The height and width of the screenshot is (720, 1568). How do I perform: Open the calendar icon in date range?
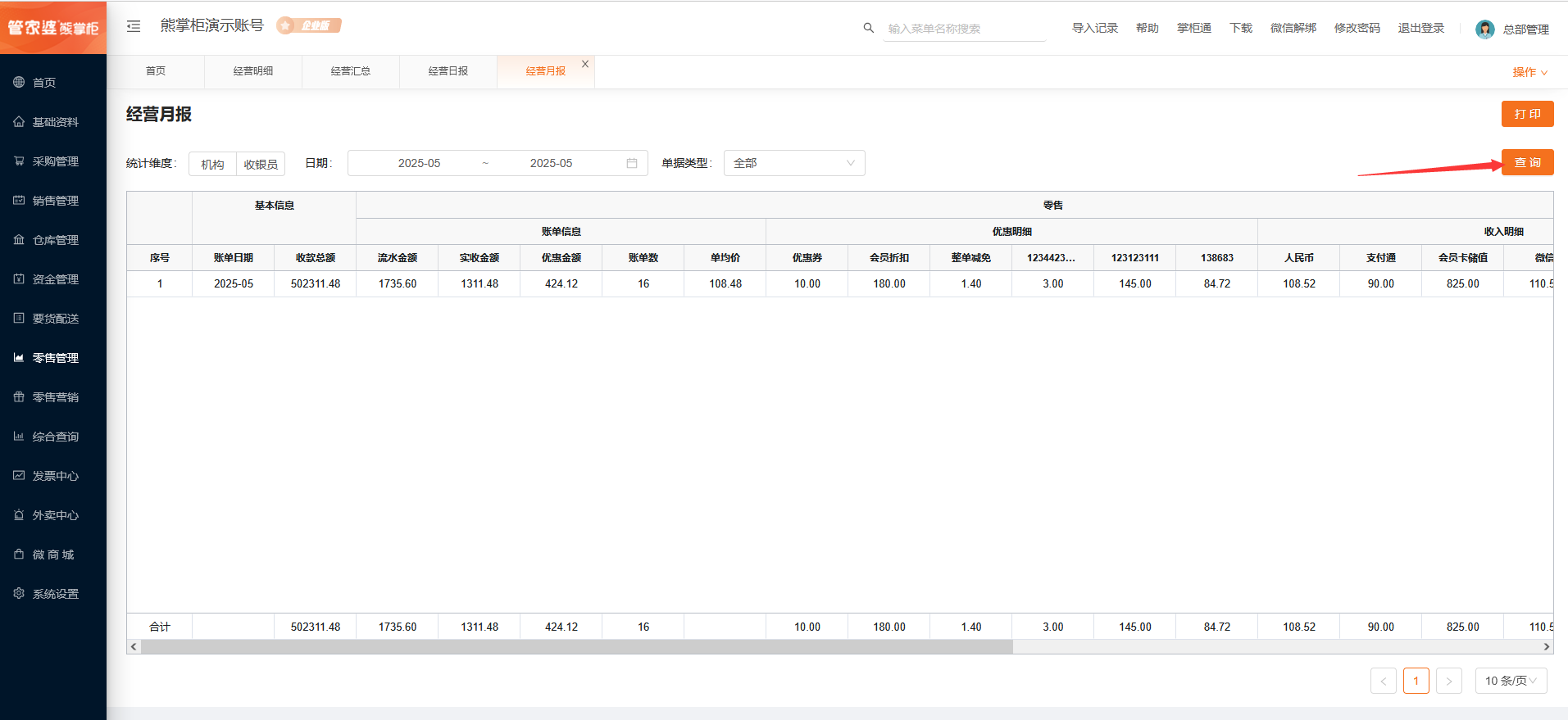632,163
